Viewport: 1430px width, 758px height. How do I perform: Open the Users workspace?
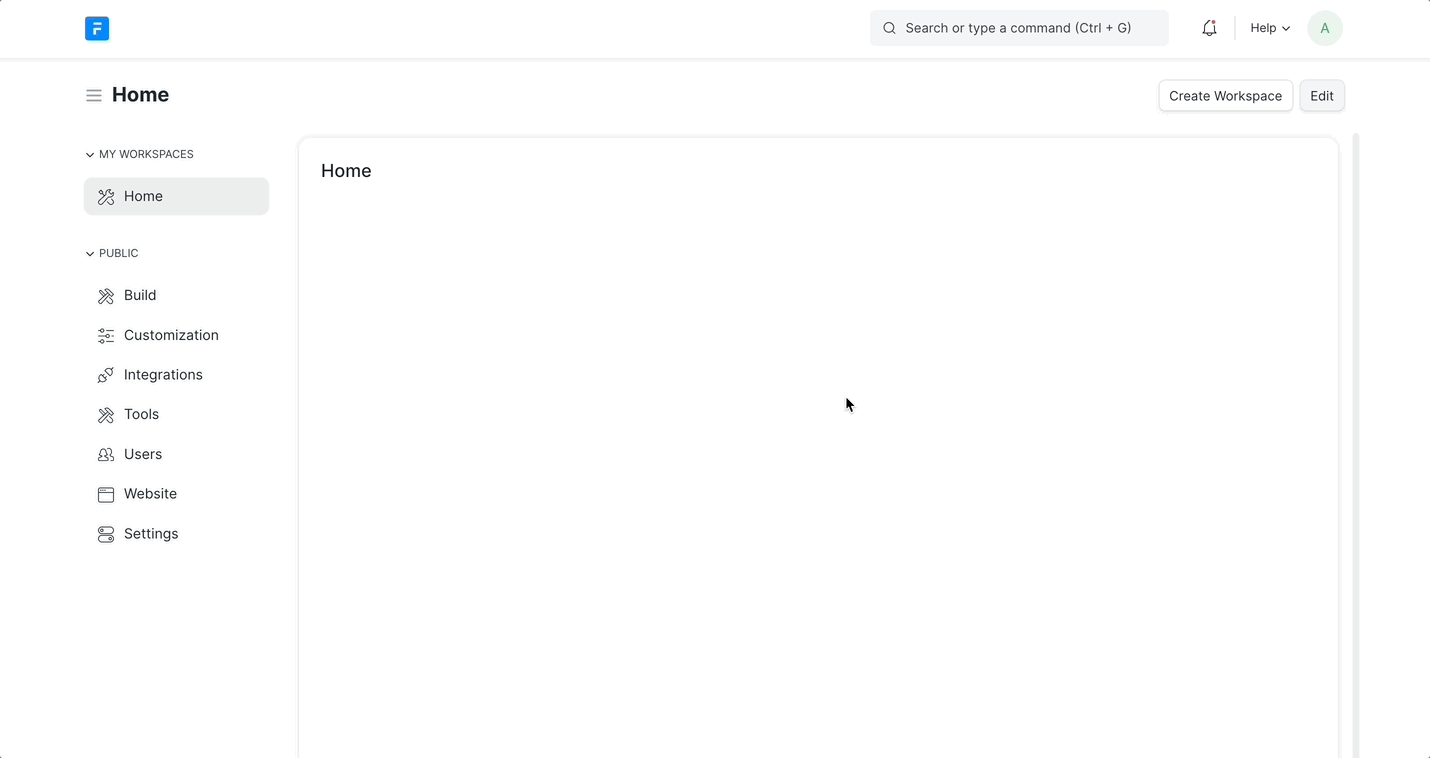click(177, 454)
